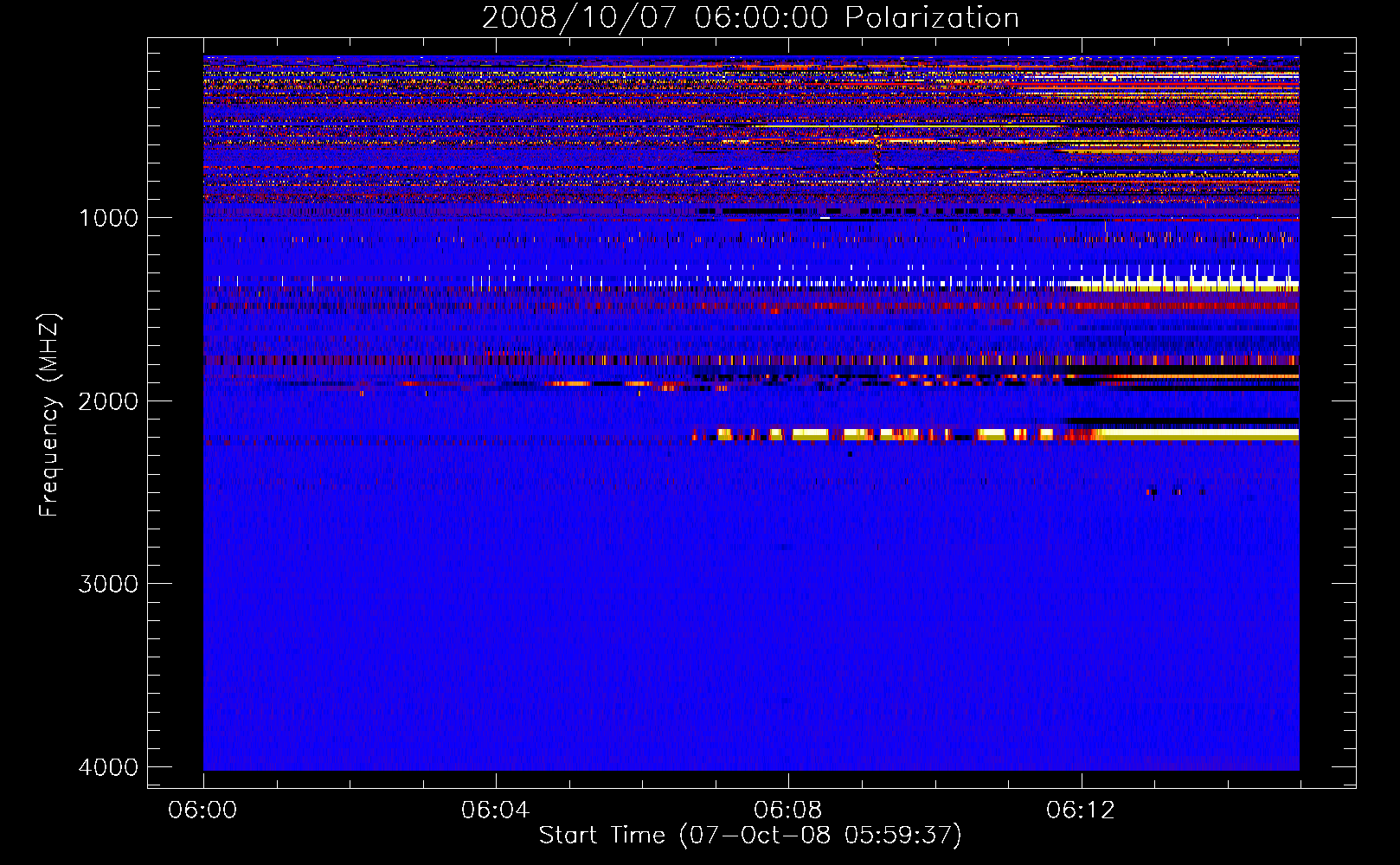
Task: Click the plot title "2008/10/07 06:00:00 Polarization"
Action: 750,17
